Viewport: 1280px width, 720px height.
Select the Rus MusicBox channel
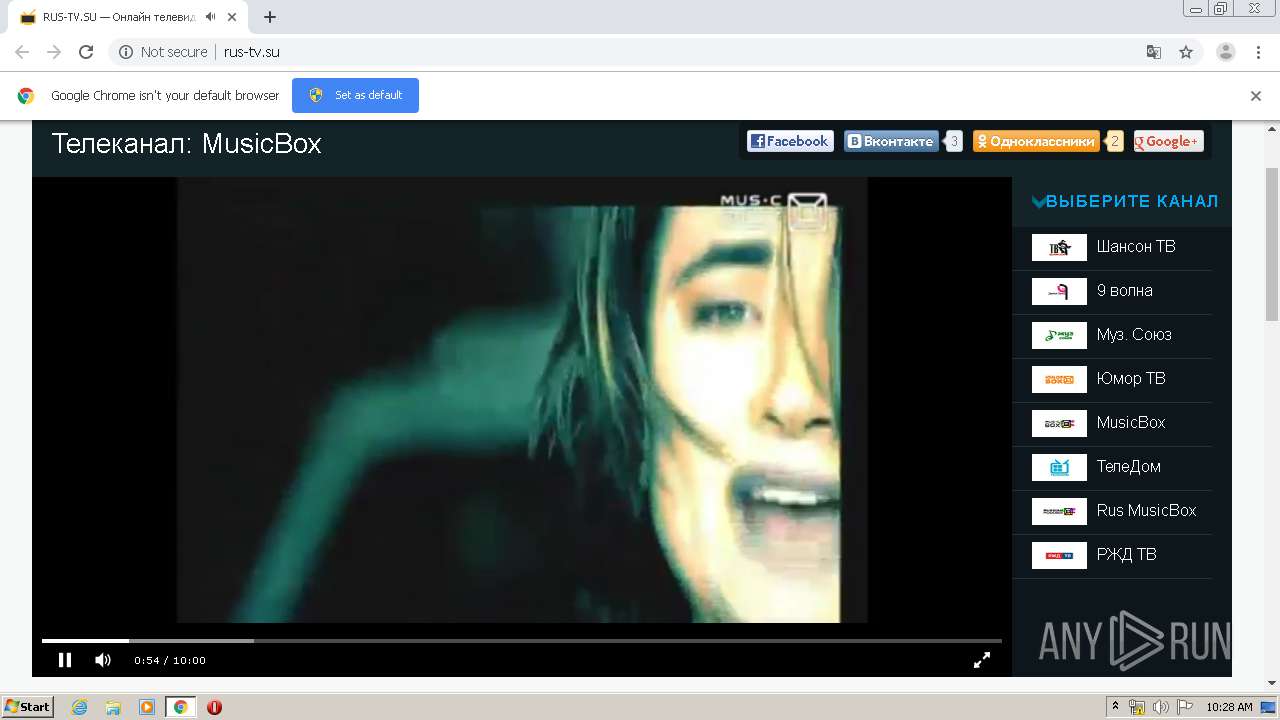pos(1146,511)
